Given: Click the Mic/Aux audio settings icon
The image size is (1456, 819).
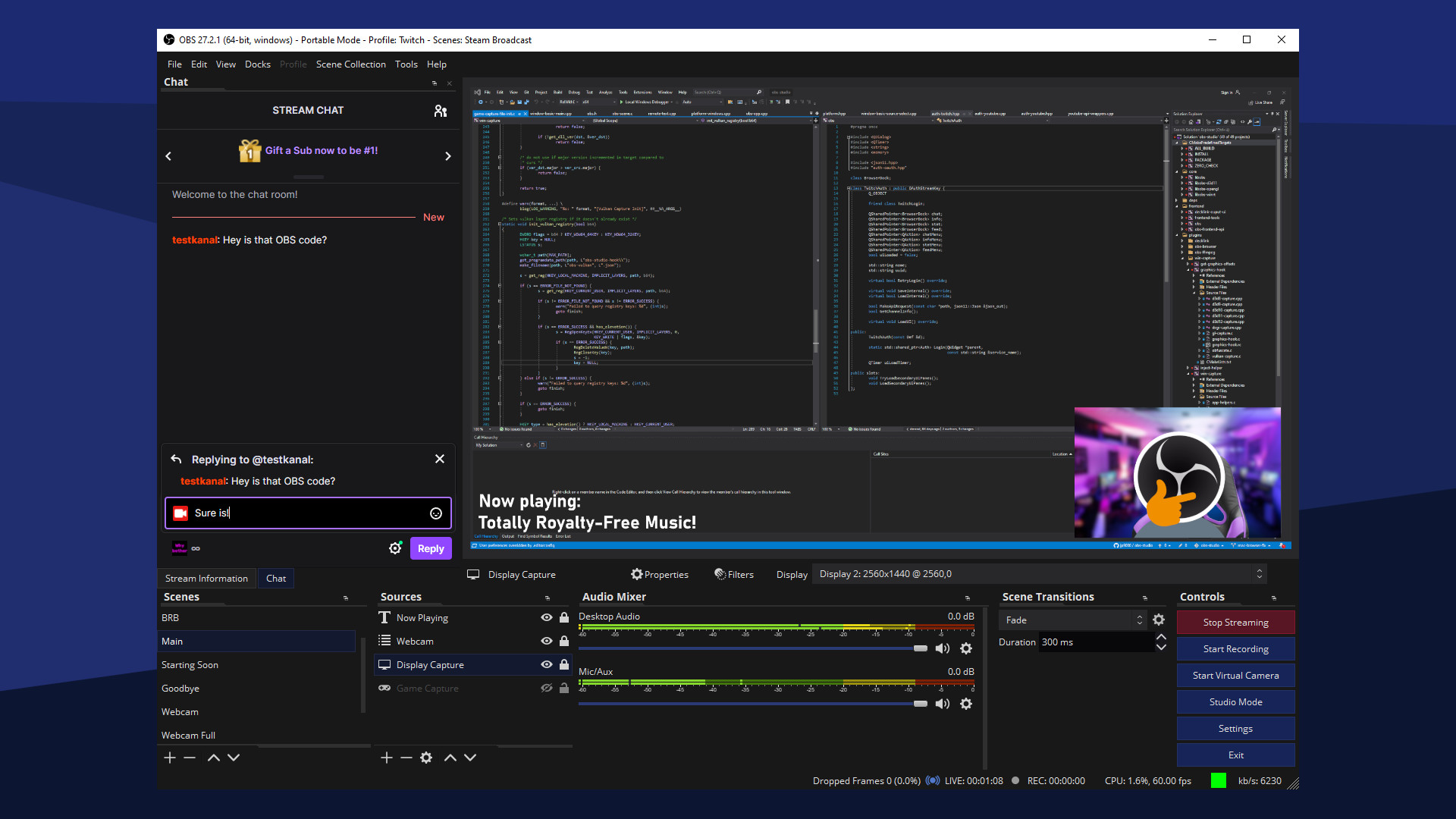Looking at the screenshot, I should pyautogui.click(x=966, y=703).
